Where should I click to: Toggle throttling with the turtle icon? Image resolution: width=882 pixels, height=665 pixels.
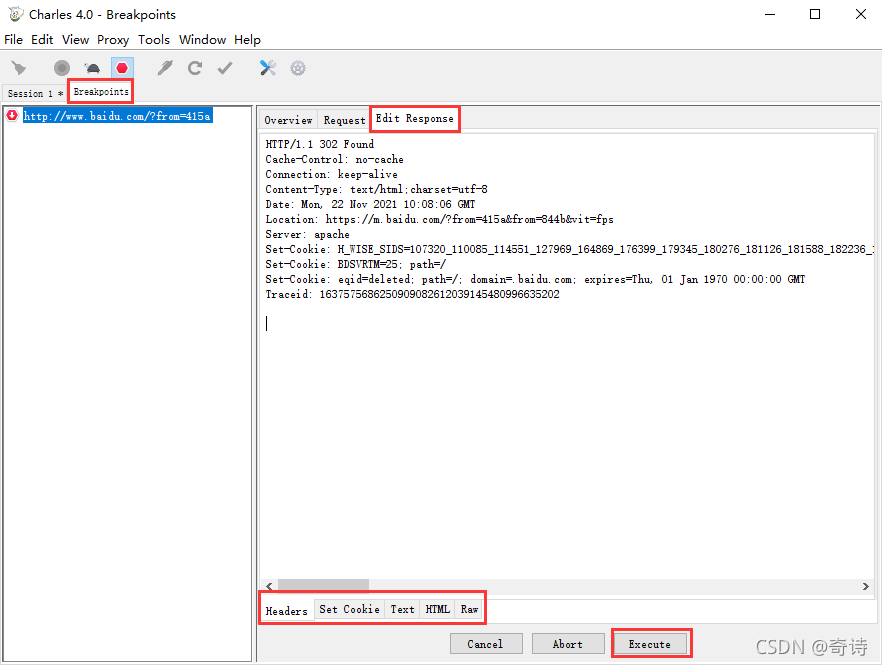(92, 68)
